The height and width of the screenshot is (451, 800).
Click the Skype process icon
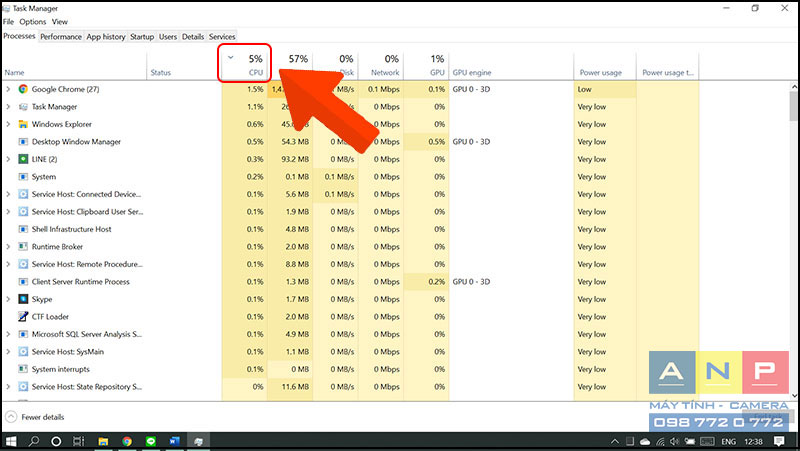pyautogui.click(x=23, y=299)
